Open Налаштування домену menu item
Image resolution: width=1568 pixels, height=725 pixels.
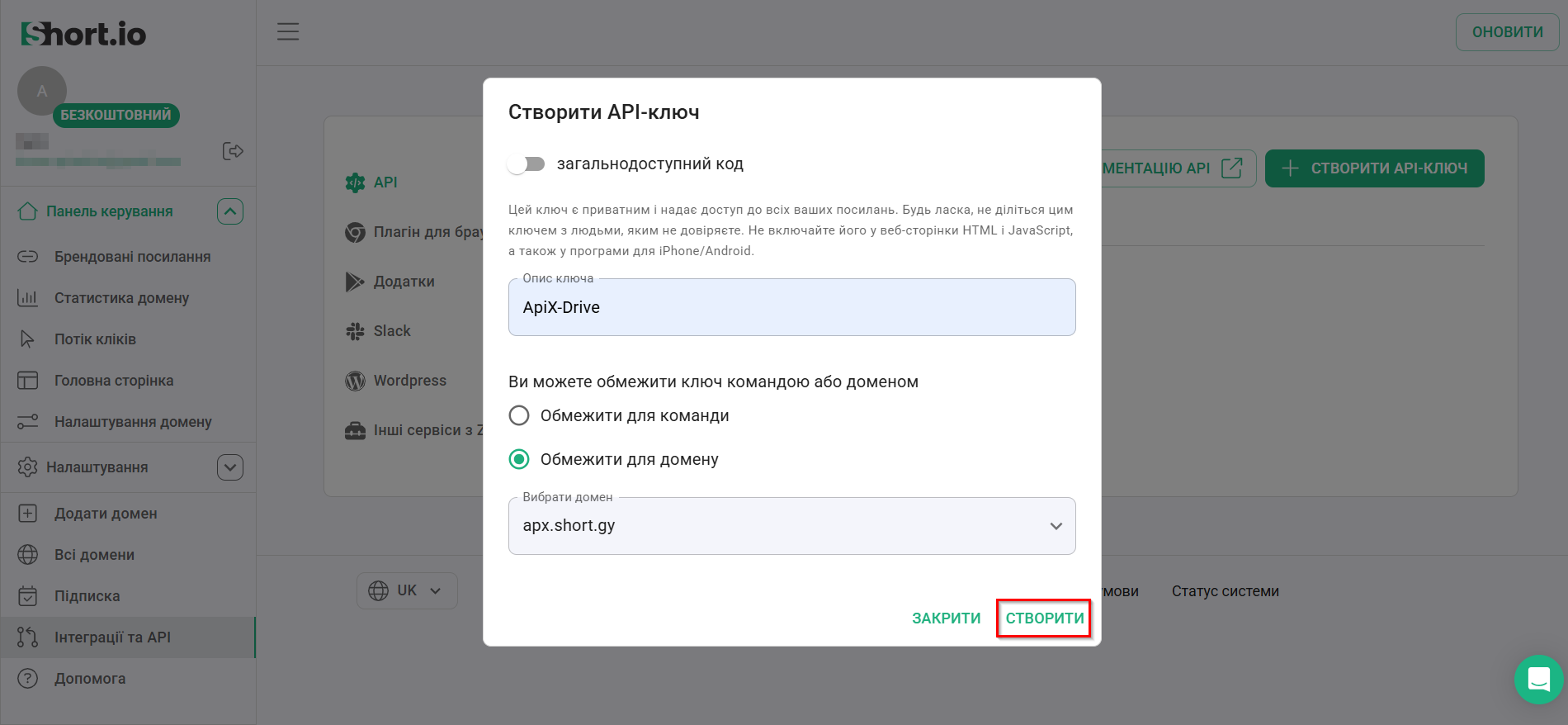[128, 422]
